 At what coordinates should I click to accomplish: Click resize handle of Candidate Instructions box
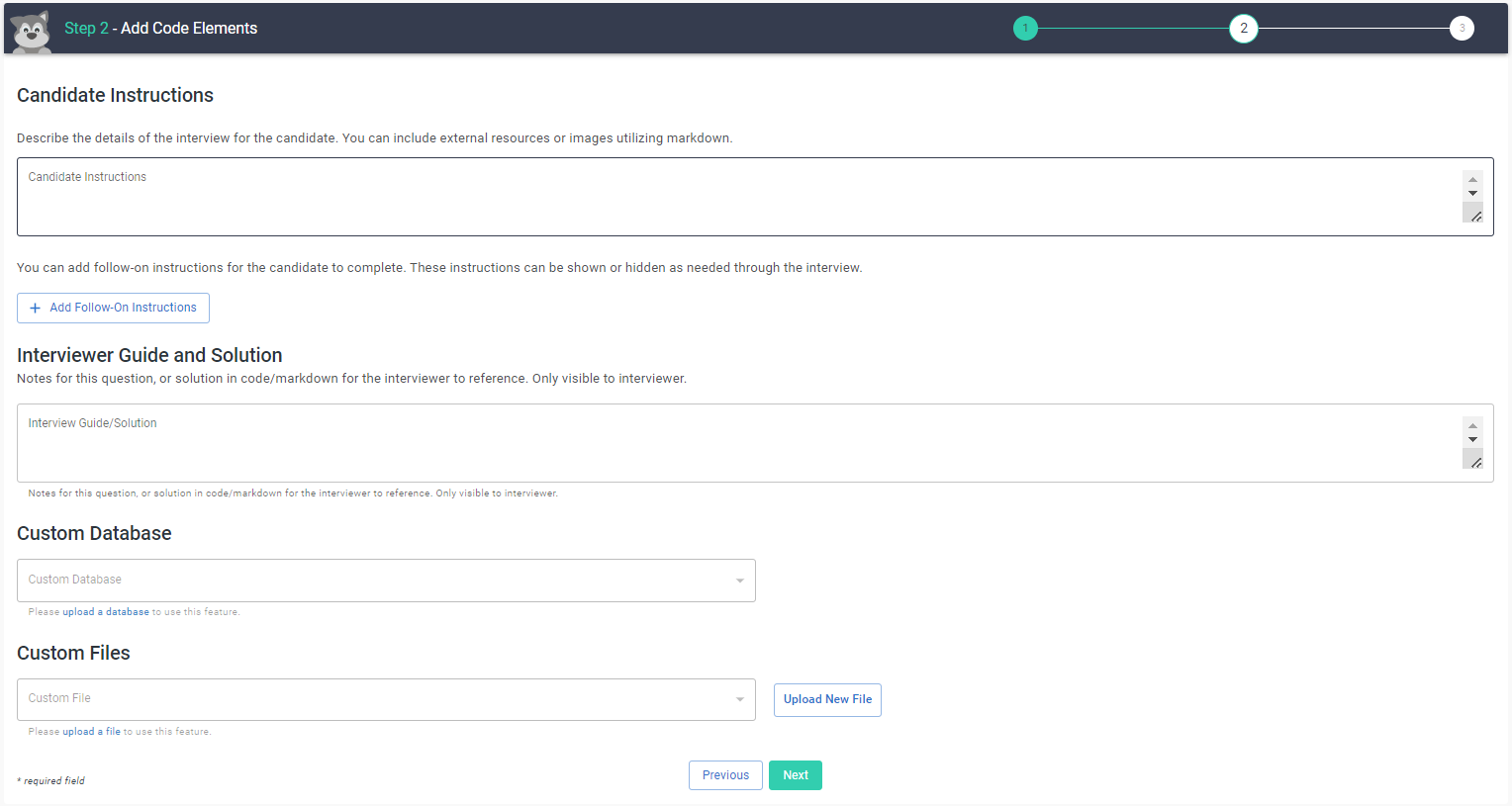click(1474, 216)
